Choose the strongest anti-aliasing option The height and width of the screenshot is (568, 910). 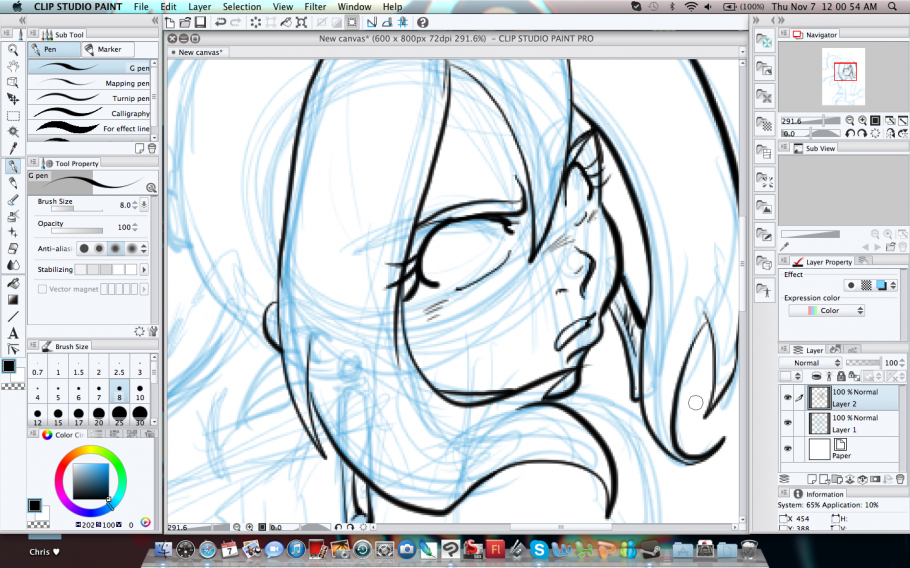tap(132, 248)
